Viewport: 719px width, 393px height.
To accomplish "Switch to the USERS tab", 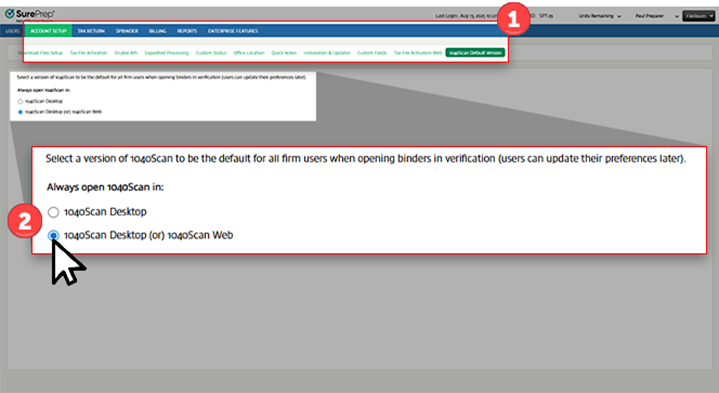I will 12,31.
